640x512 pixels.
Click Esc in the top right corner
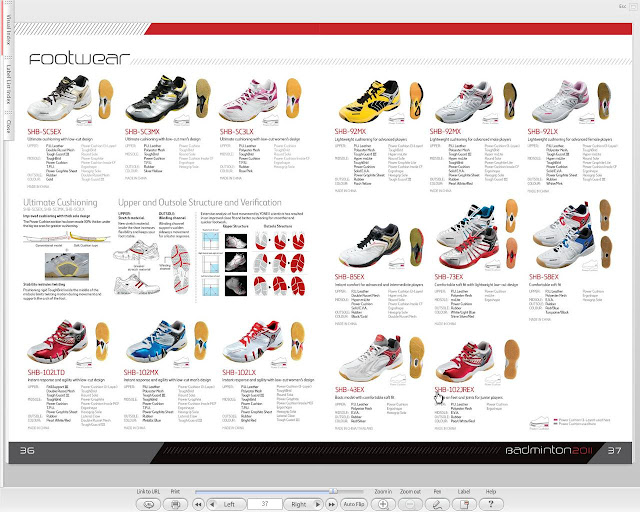pos(622,6)
